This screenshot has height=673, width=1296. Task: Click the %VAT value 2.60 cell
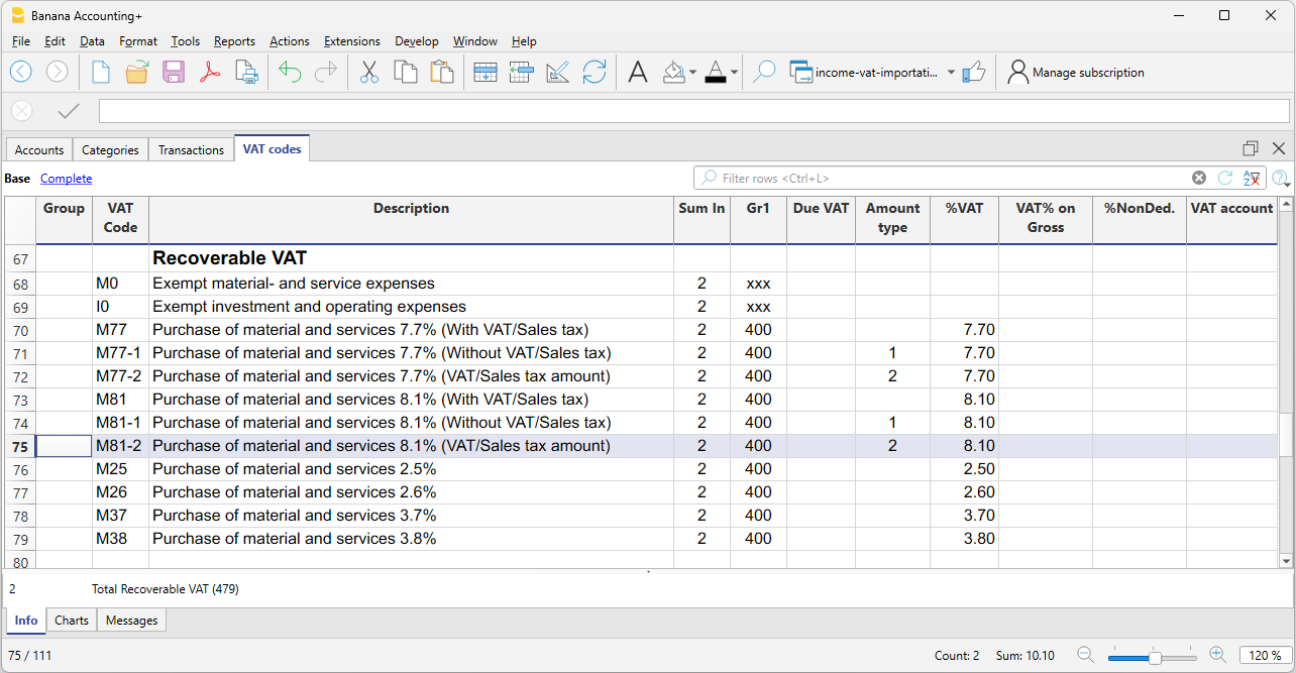click(964, 492)
